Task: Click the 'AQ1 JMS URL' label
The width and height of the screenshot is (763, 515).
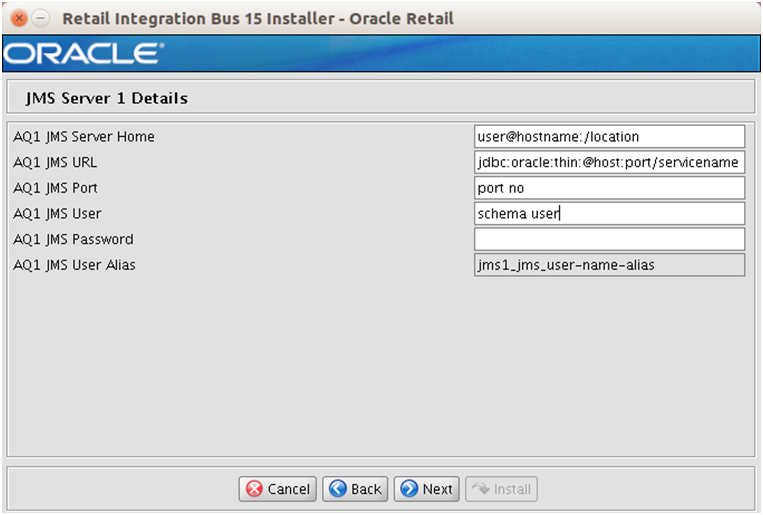Action: click(x=55, y=163)
